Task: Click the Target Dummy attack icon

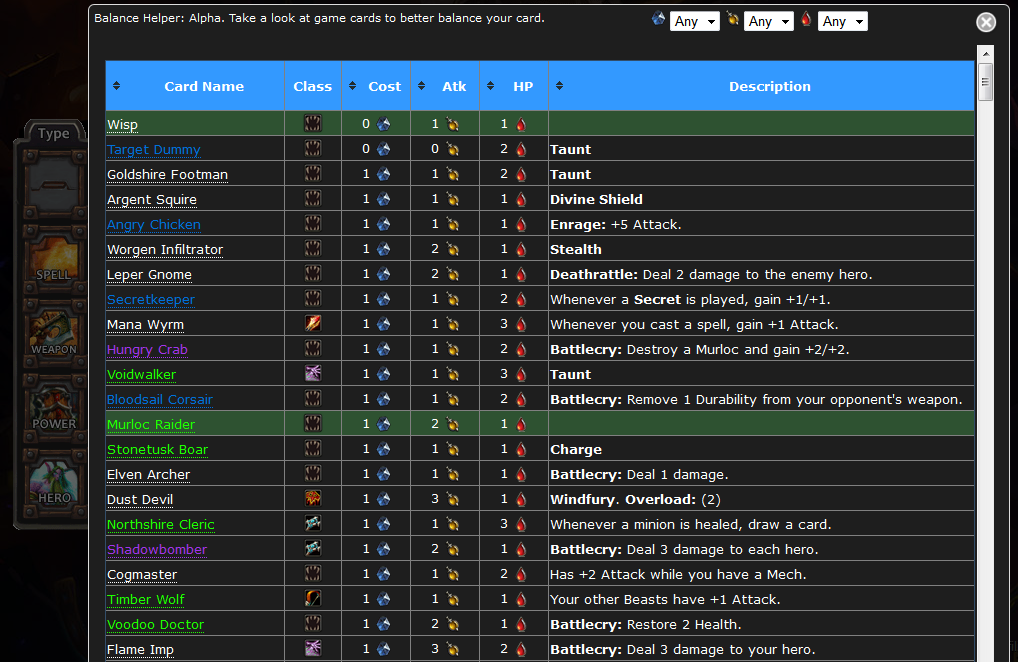Action: coord(453,149)
